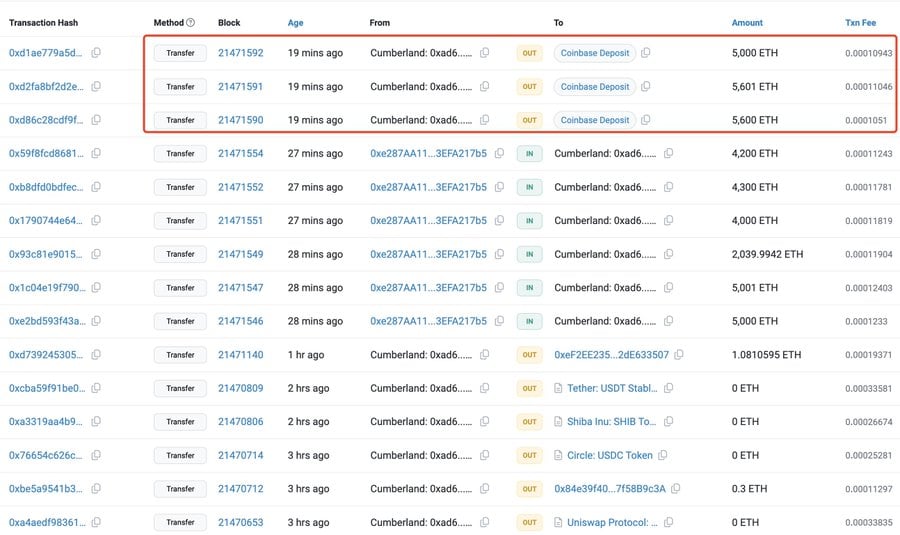The image size is (900, 535).
Task: Select the 2,039.9942 ETH amount
Action: [767, 254]
